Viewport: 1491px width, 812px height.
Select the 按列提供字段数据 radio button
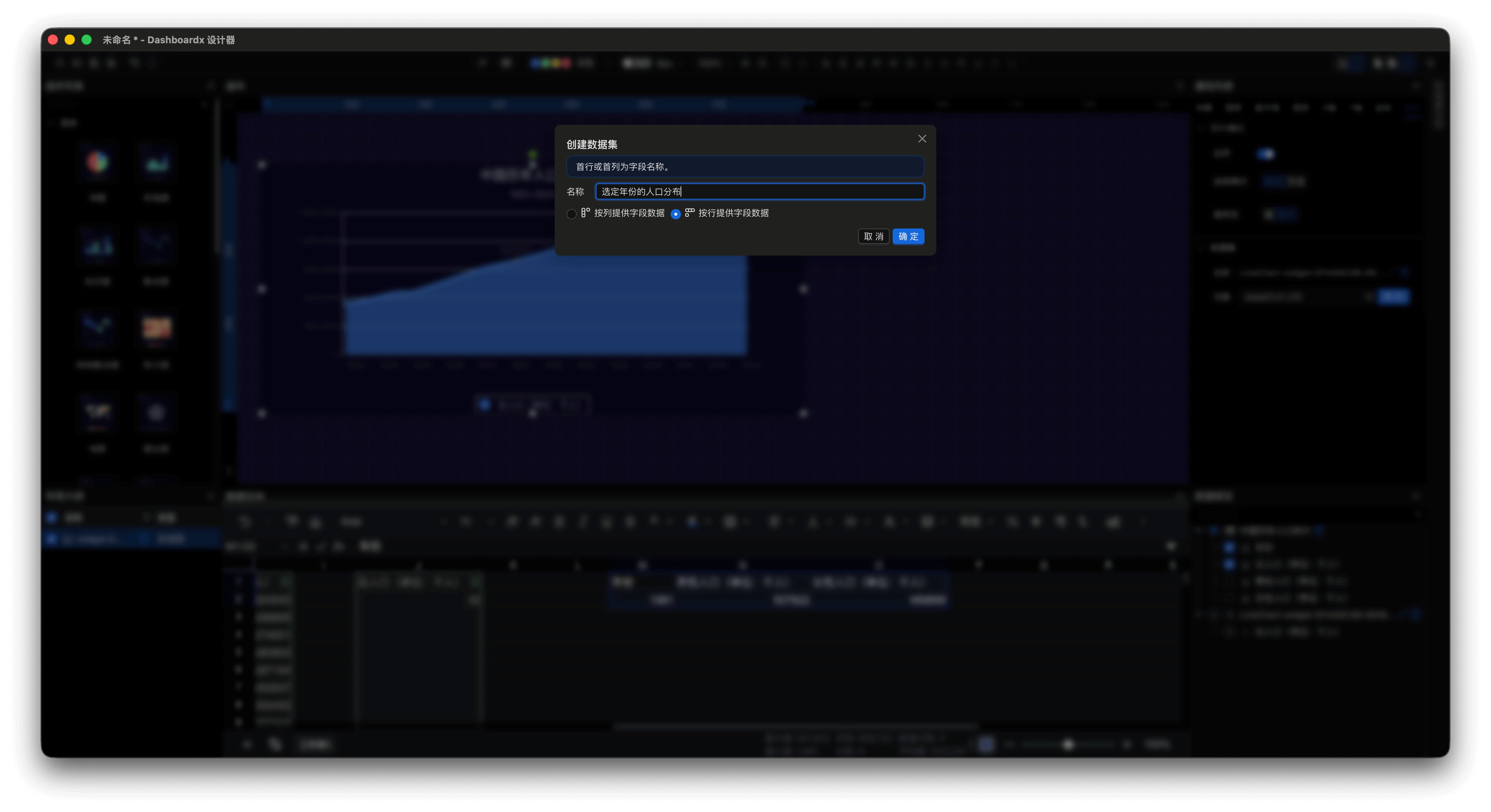pyautogui.click(x=571, y=214)
